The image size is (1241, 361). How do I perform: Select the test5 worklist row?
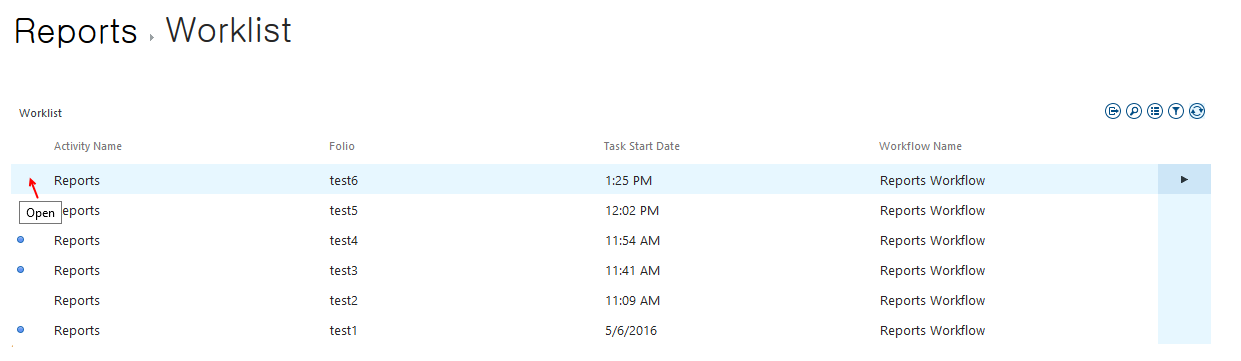tap(610, 210)
